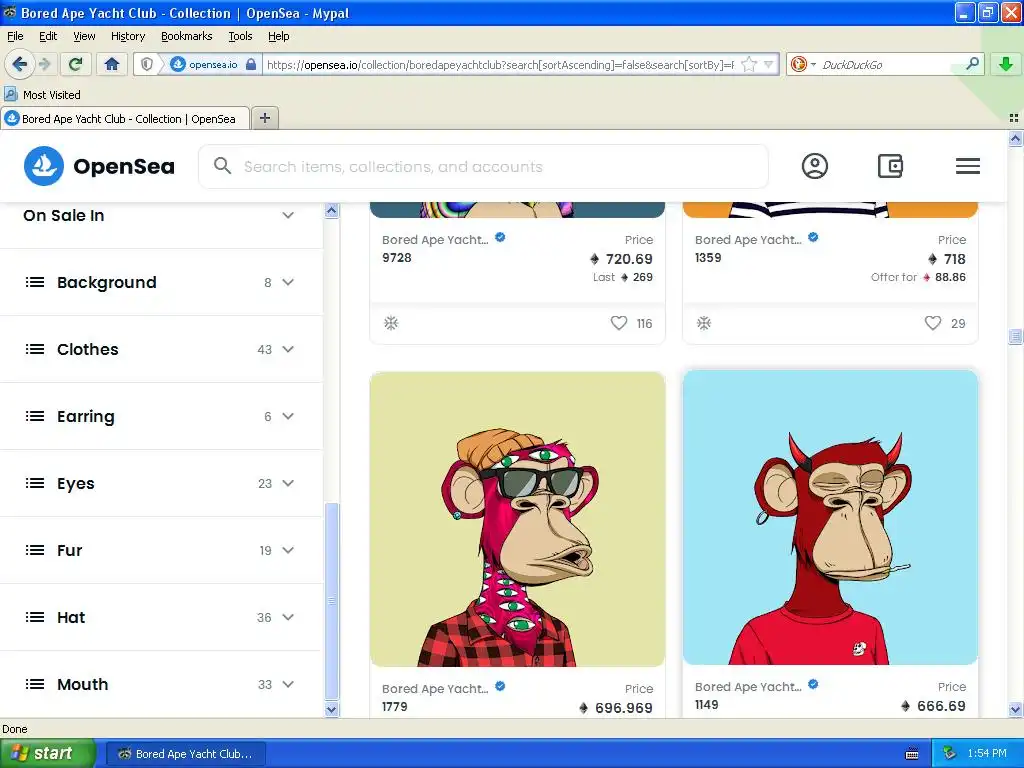
Task: Open the OpenSea account profile icon
Action: point(814,166)
